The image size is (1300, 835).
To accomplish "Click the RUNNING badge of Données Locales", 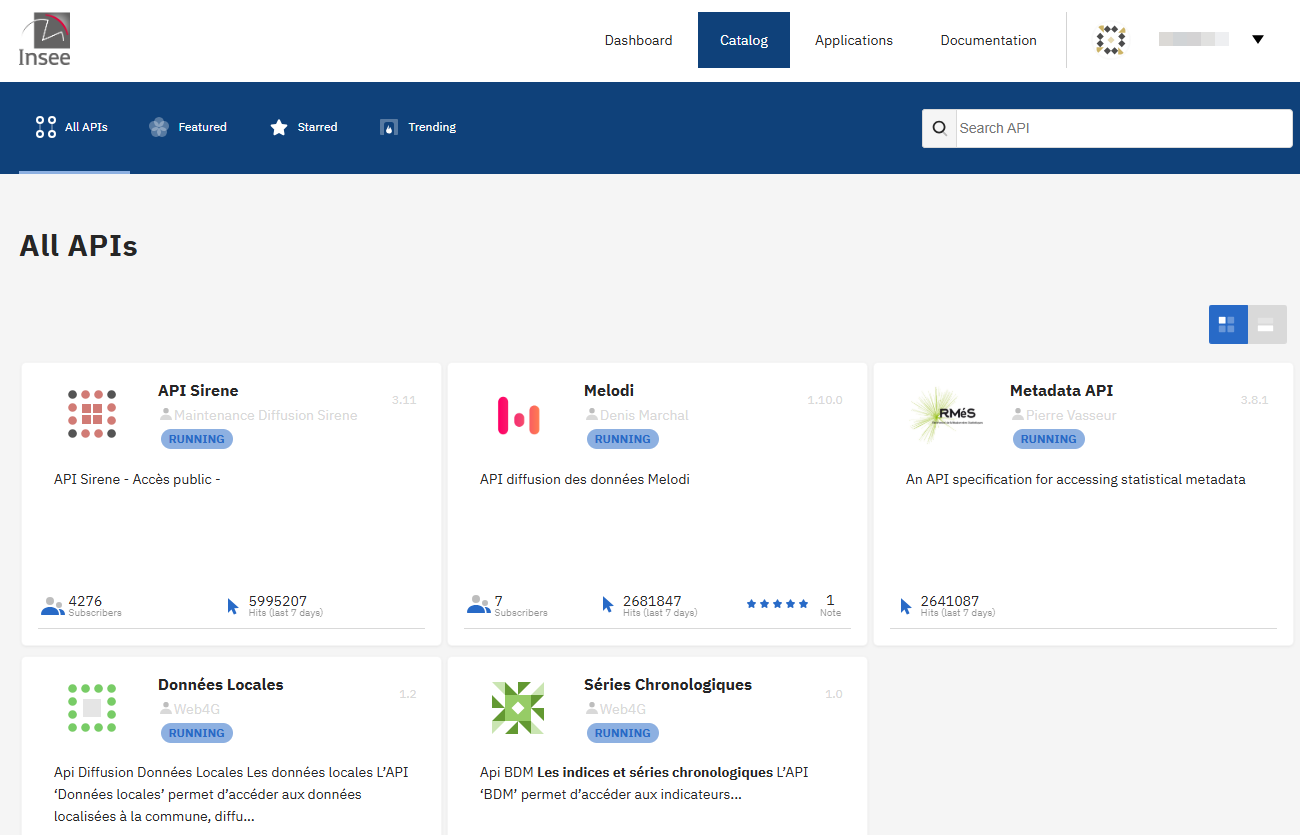I will (x=196, y=733).
